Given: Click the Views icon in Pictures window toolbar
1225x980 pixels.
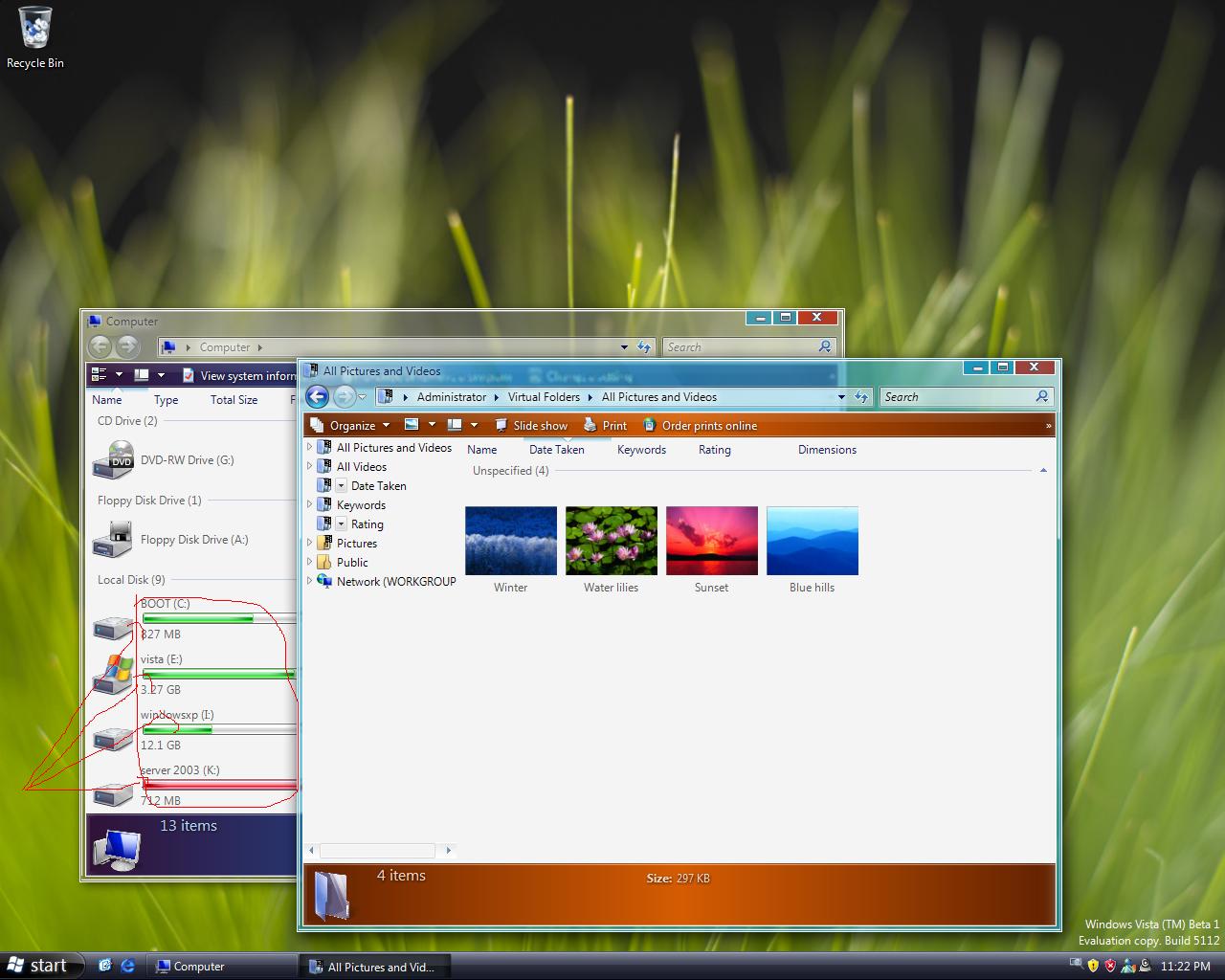Looking at the screenshot, I should click(x=412, y=424).
